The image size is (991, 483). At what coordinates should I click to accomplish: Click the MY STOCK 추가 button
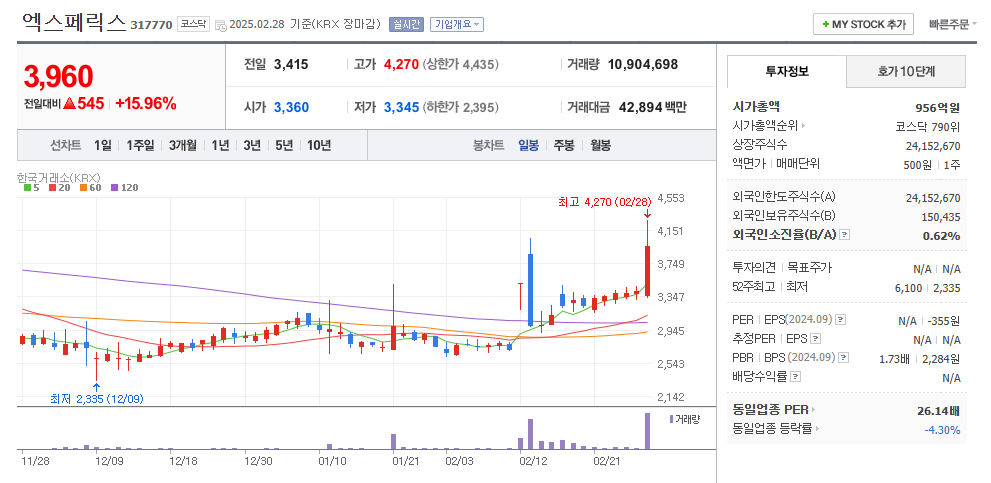point(863,25)
